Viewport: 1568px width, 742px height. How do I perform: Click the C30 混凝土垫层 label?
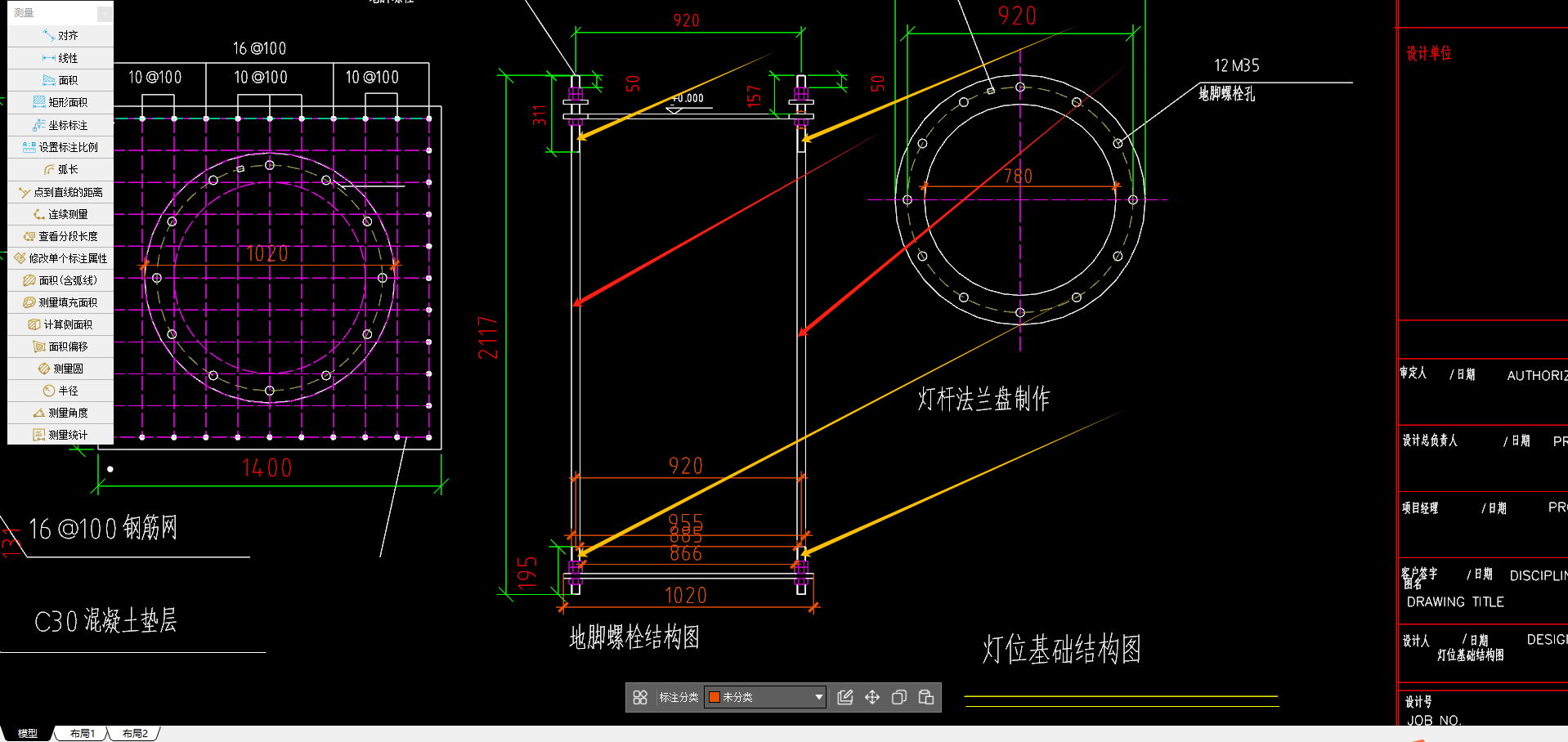pos(105,621)
